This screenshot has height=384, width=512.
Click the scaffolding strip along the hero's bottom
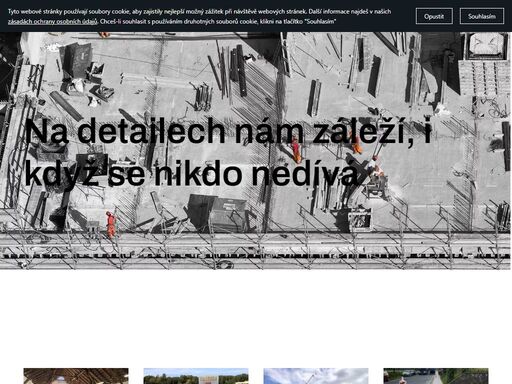click(256, 251)
